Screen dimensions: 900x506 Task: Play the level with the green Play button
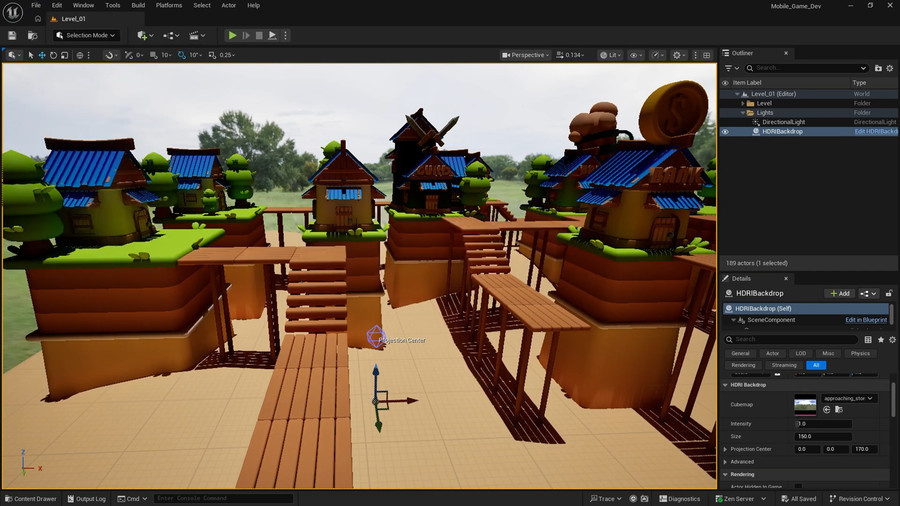click(x=232, y=36)
